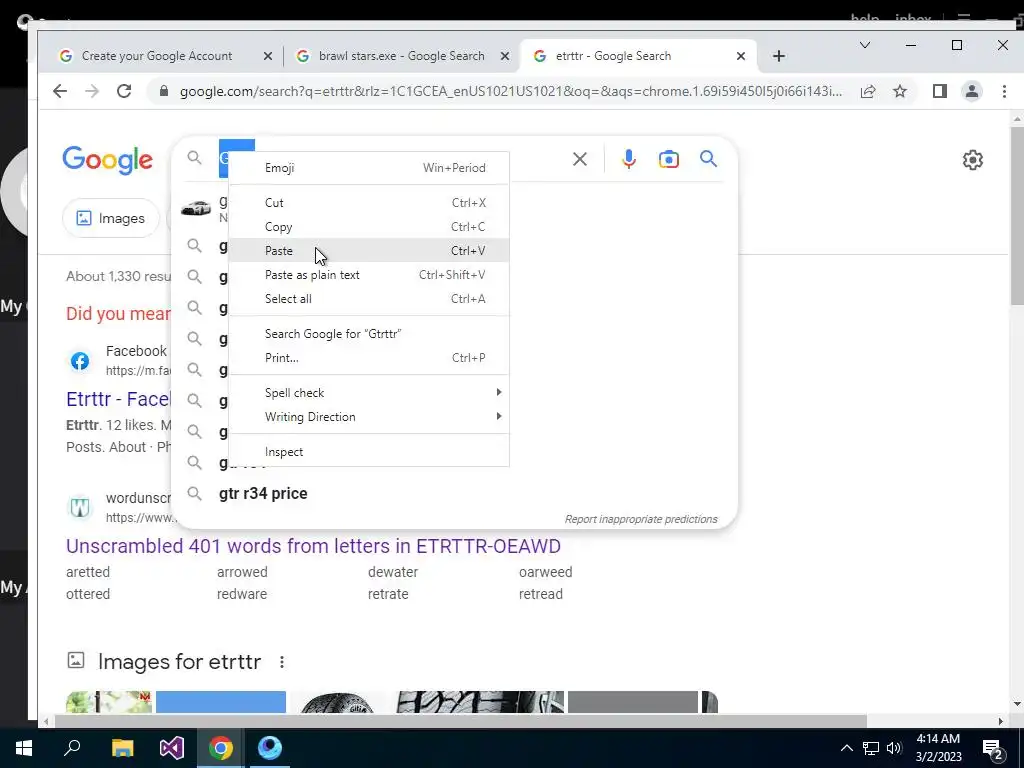Share this page via the share icon
This screenshot has width=1024, height=768.
(x=868, y=91)
